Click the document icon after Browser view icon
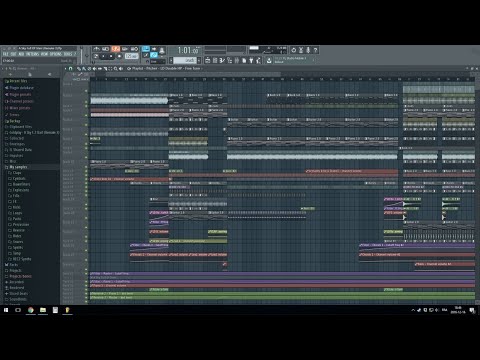The width and height of the screenshot is (480, 360). (244, 60)
